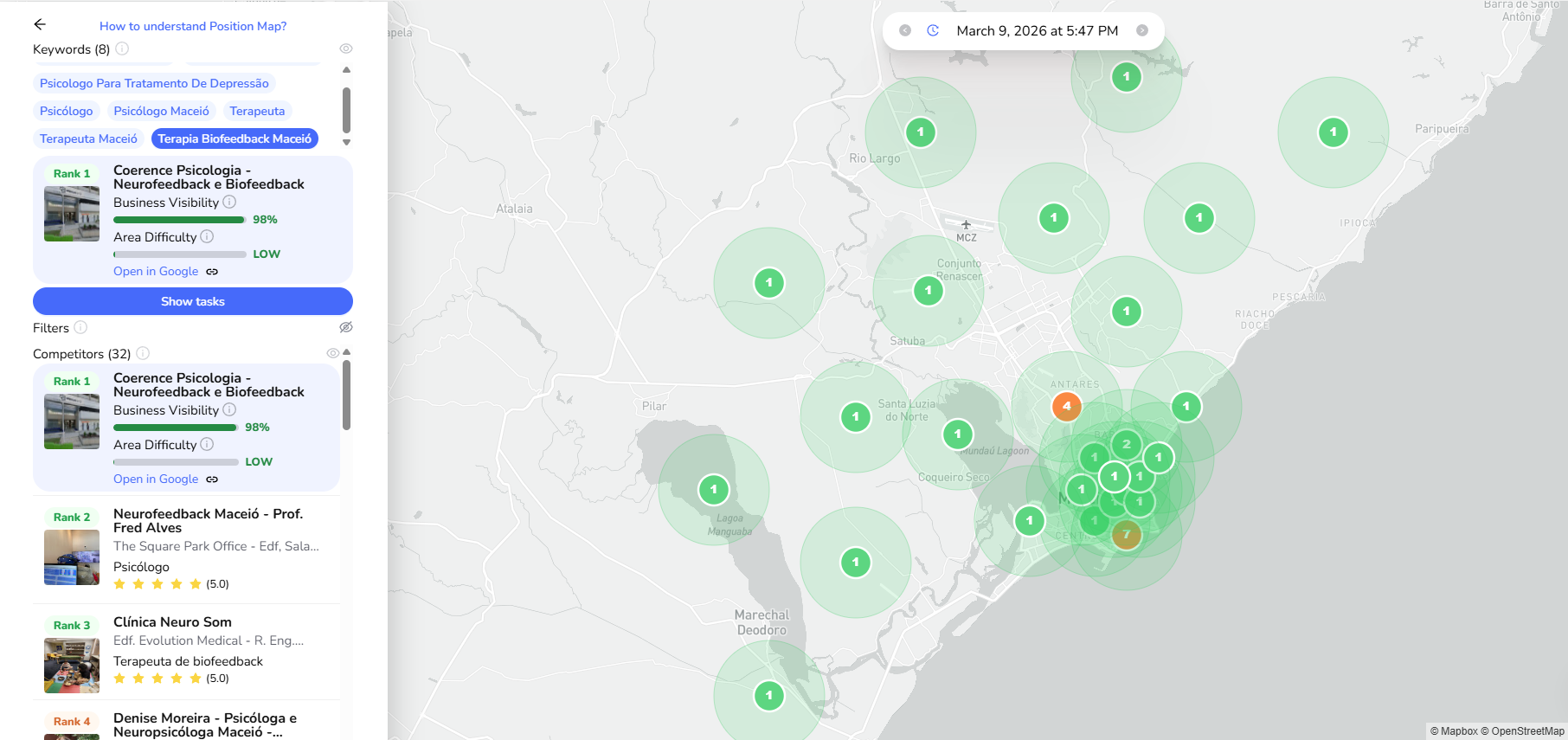
Task: Click Business Visibility info icon in competitor Rank 1
Action: click(229, 409)
